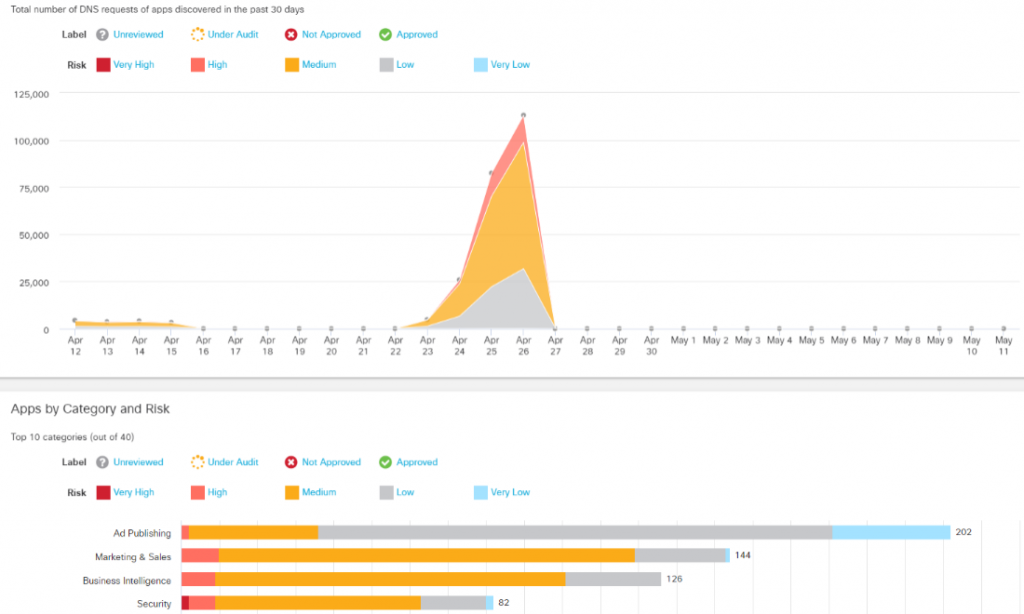The height and width of the screenshot is (614, 1024).
Task: Toggle Very Low risk in Apps by Category legend
Action: (x=480, y=493)
